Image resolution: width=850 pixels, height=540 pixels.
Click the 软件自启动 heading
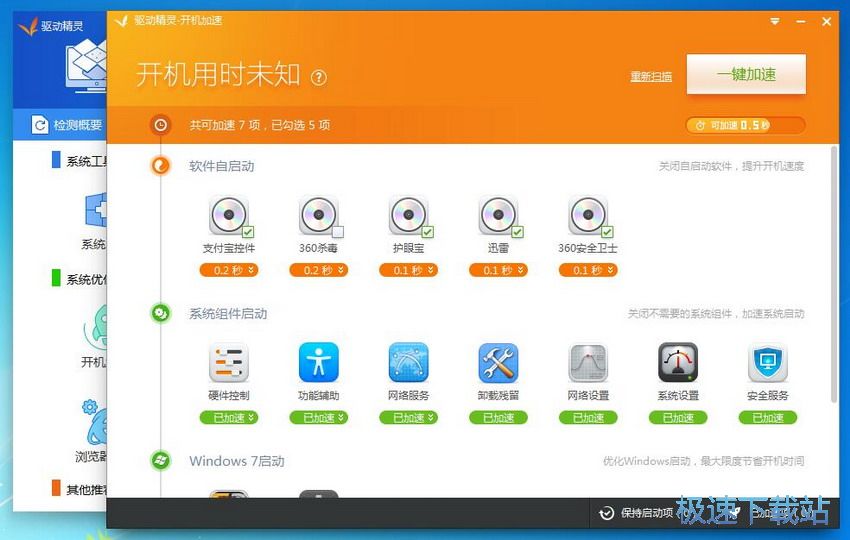222,166
